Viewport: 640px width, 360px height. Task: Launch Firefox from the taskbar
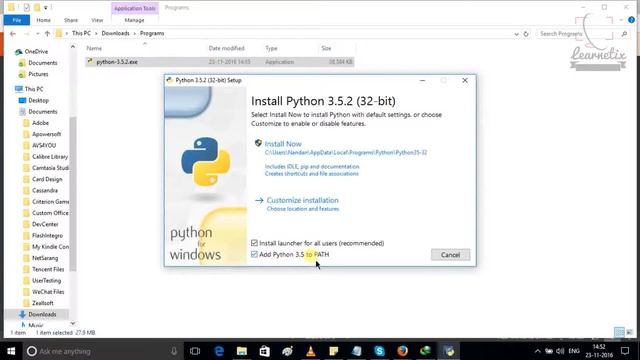pyautogui.click(x=402, y=351)
